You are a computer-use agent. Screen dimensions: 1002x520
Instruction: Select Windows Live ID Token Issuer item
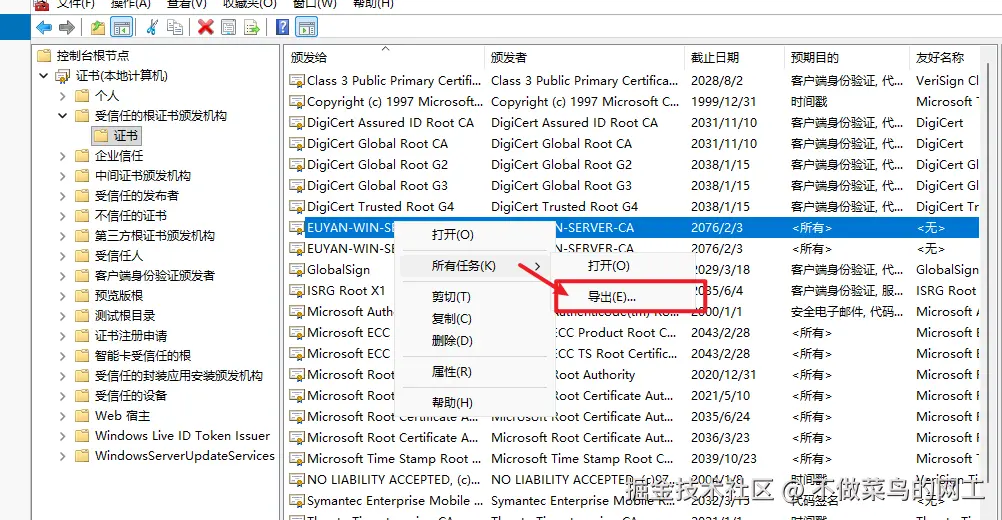click(183, 436)
